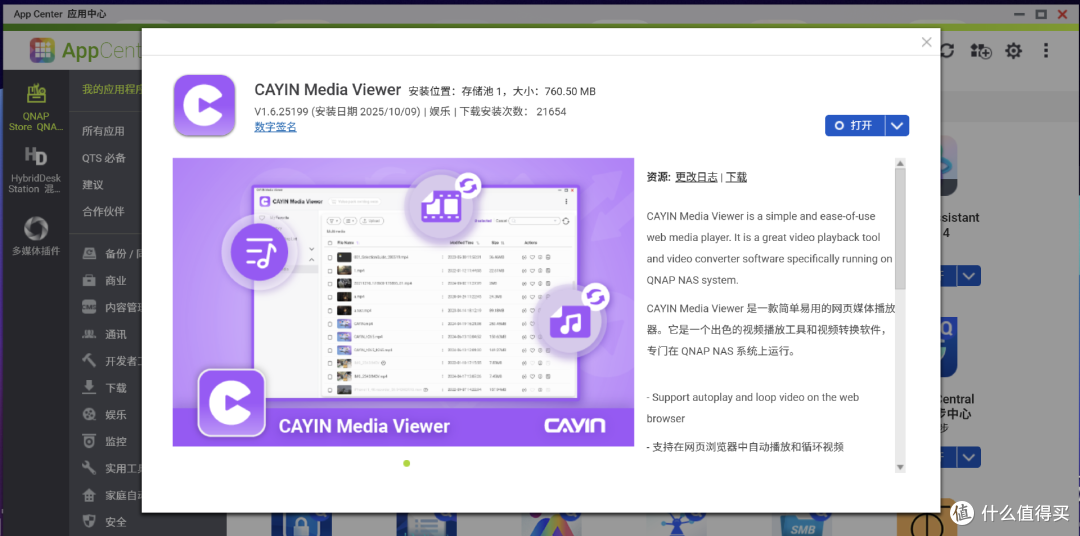
Task: Open the 商业 business category
Action: (105, 280)
